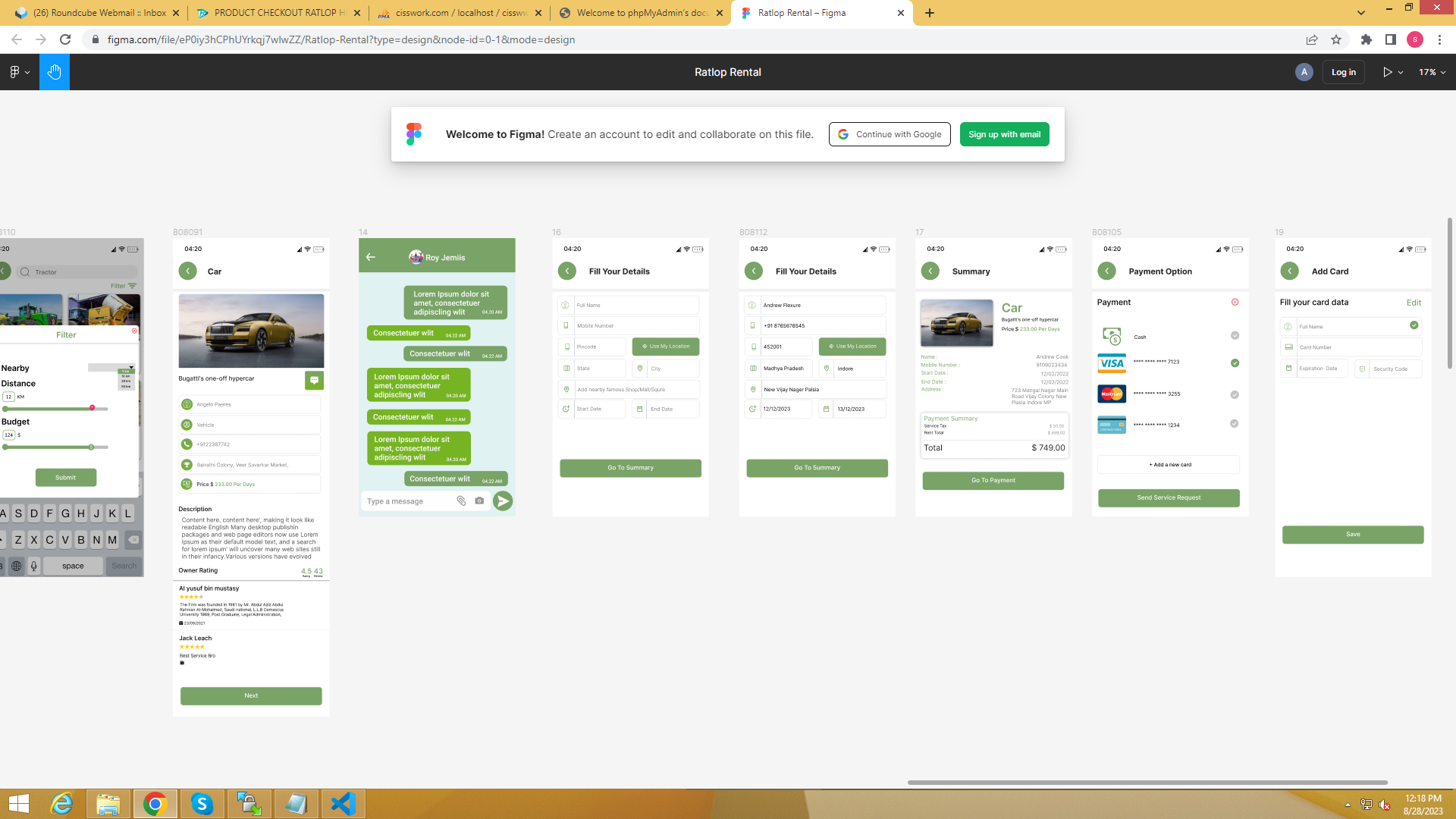Expand the present options dropdown arrow

click(x=1401, y=72)
